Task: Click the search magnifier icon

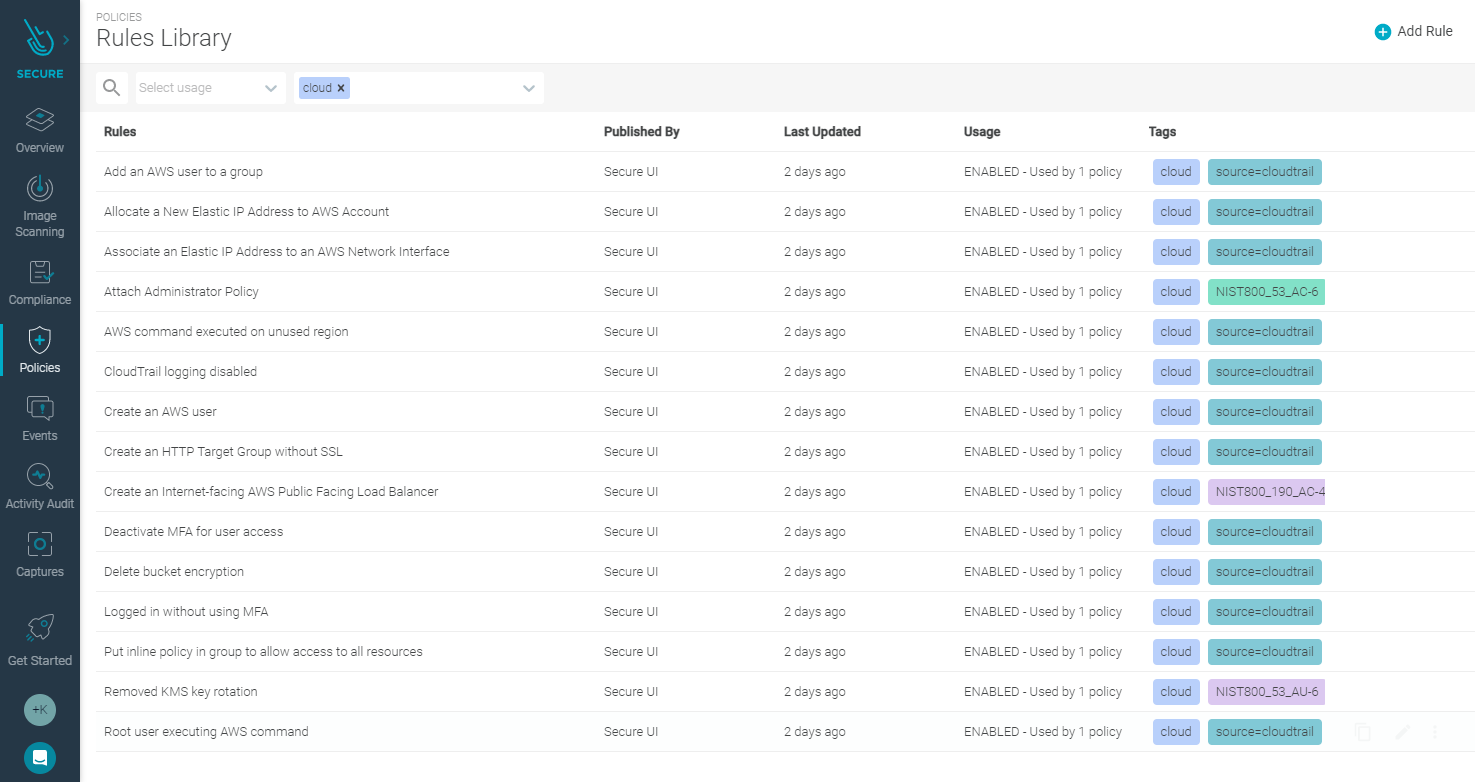Action: tap(112, 88)
